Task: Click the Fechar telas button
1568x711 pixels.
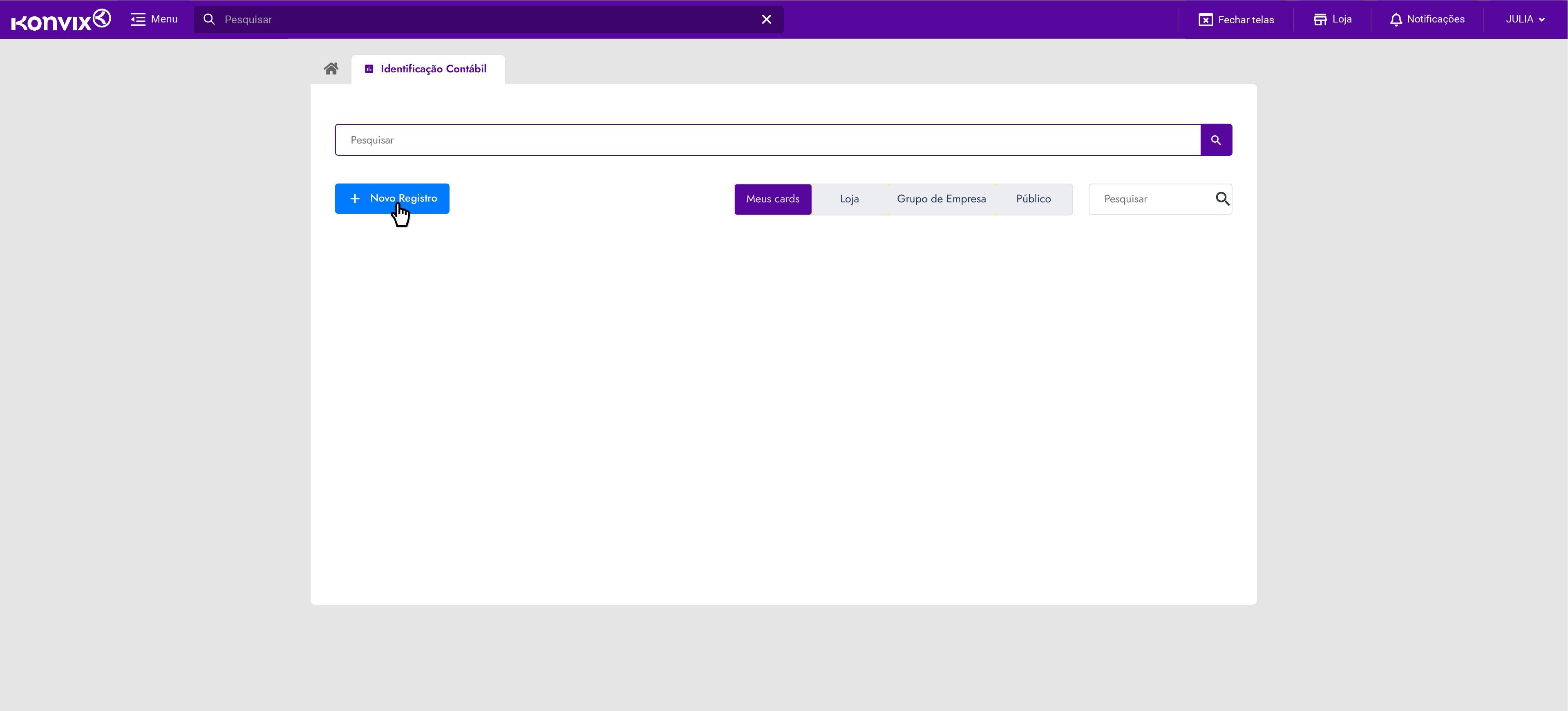Action: 1236,20
